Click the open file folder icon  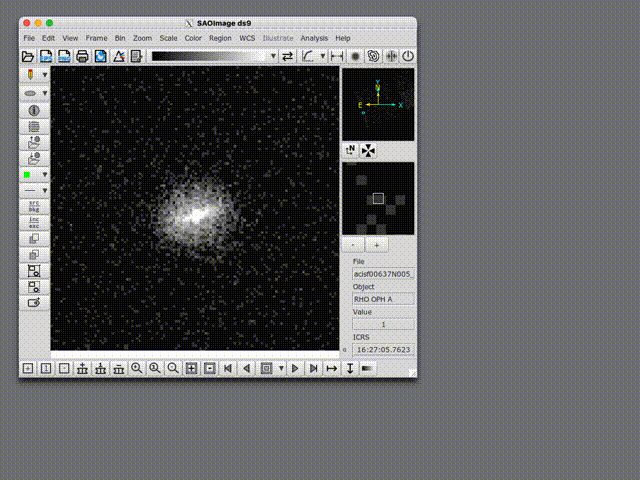coord(28,56)
